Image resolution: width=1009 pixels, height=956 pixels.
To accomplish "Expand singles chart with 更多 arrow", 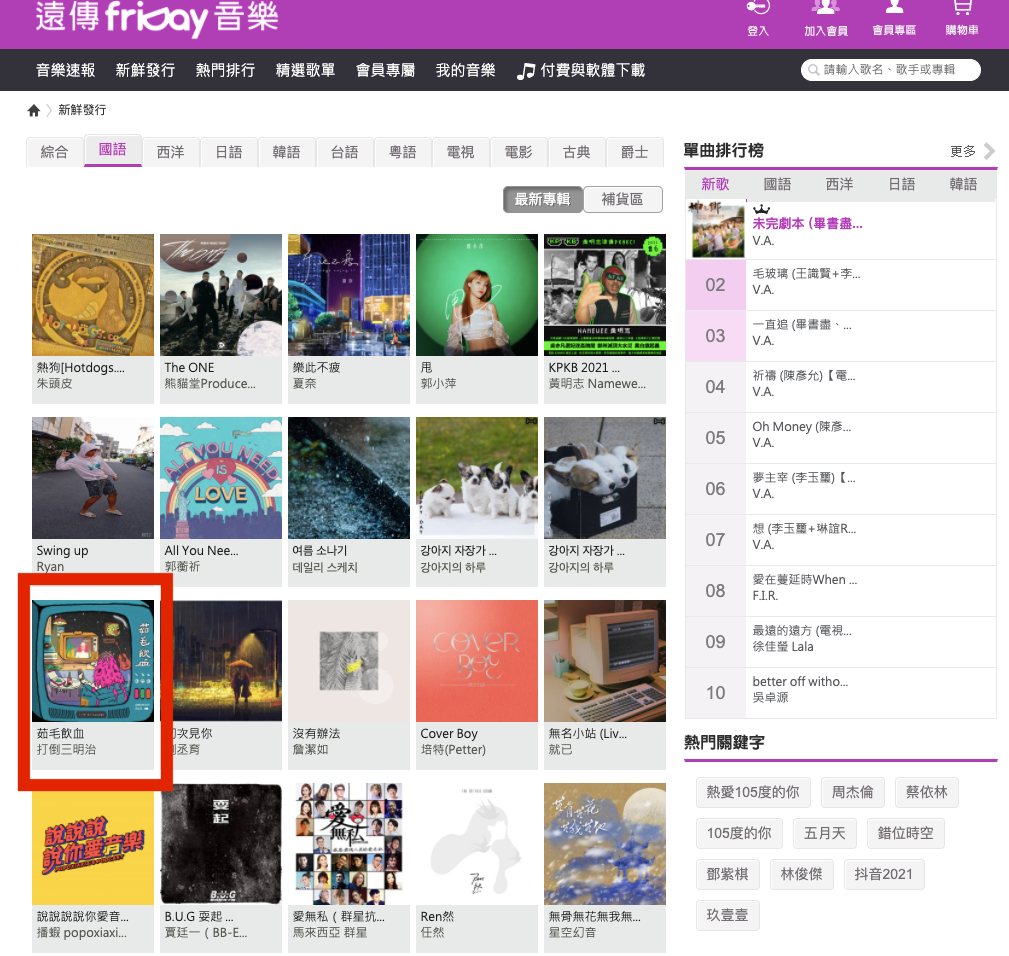I will click(x=989, y=151).
